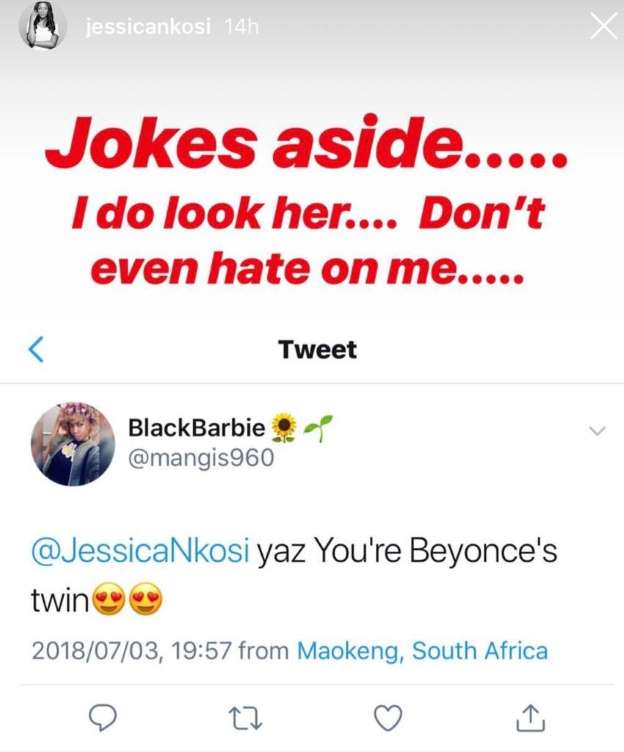Like the tweet with the heart icon
This screenshot has height=752, width=624.
[x=387, y=716]
